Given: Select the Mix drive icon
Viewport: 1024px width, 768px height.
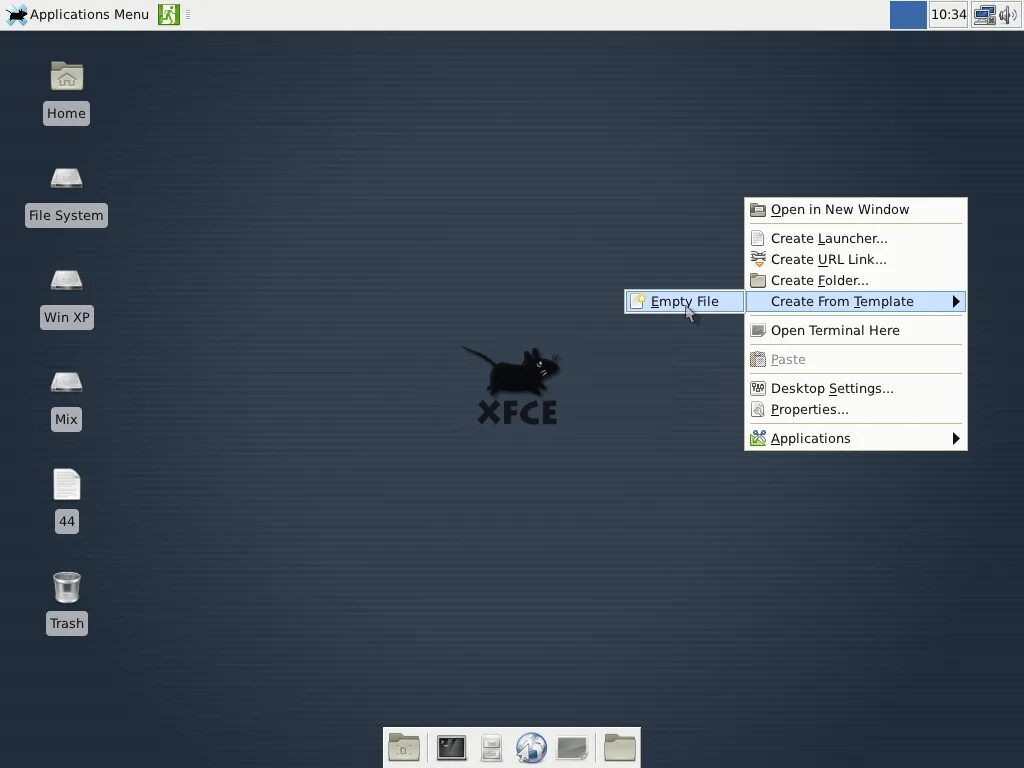Looking at the screenshot, I should click(x=67, y=382).
